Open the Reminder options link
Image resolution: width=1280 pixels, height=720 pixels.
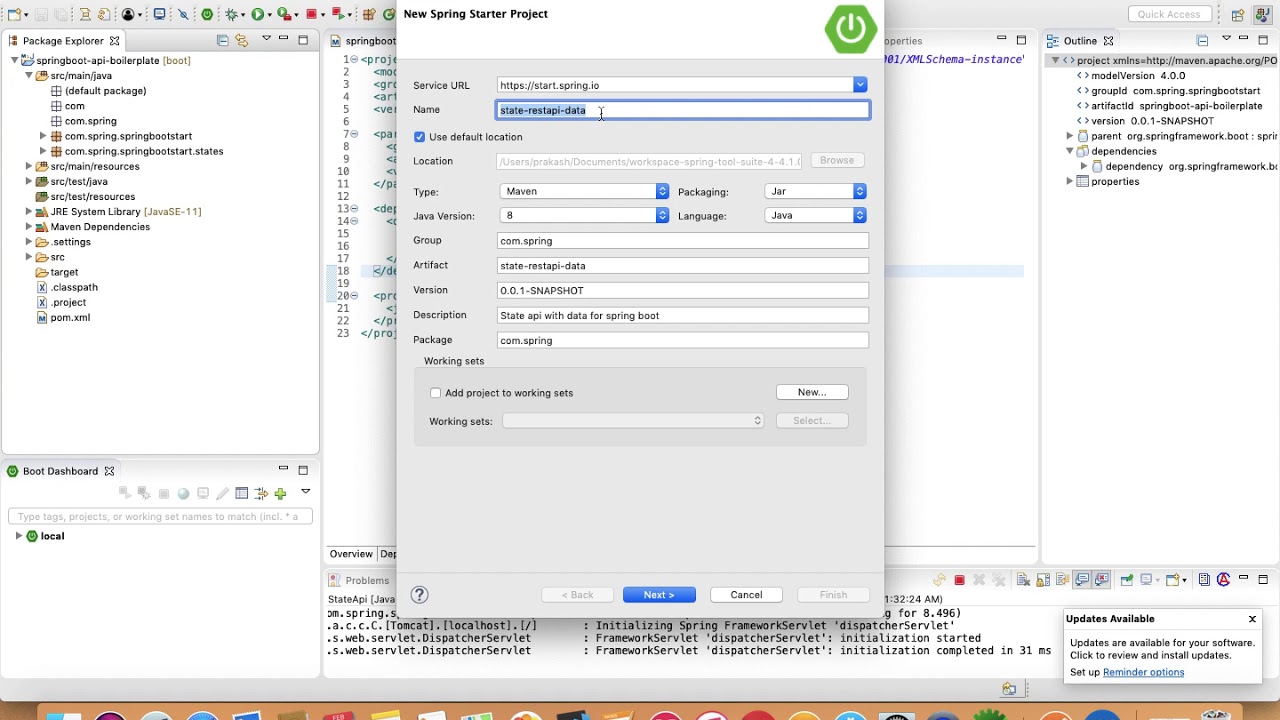point(1143,672)
